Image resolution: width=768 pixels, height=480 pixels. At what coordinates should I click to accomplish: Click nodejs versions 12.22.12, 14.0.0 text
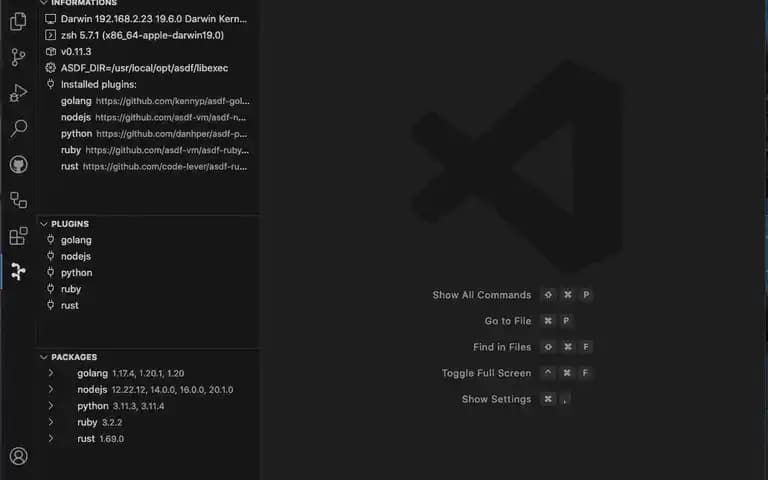tap(172, 390)
